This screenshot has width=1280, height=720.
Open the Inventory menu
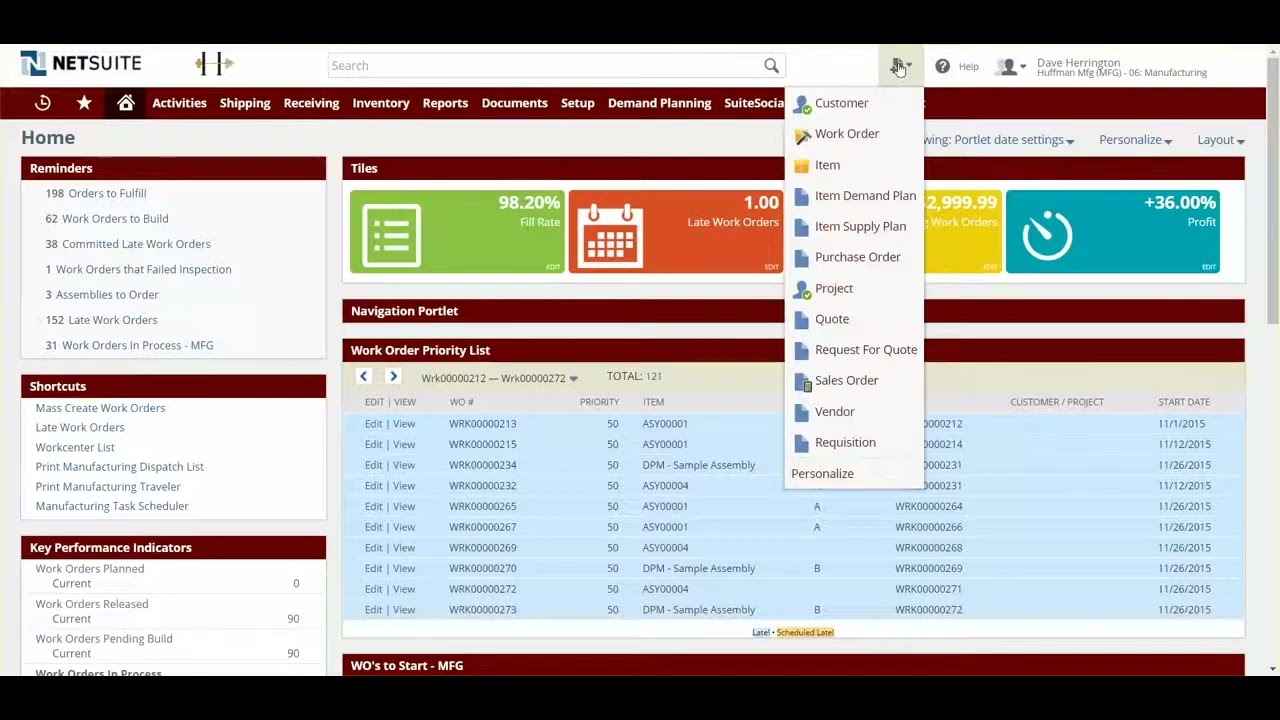coord(380,103)
